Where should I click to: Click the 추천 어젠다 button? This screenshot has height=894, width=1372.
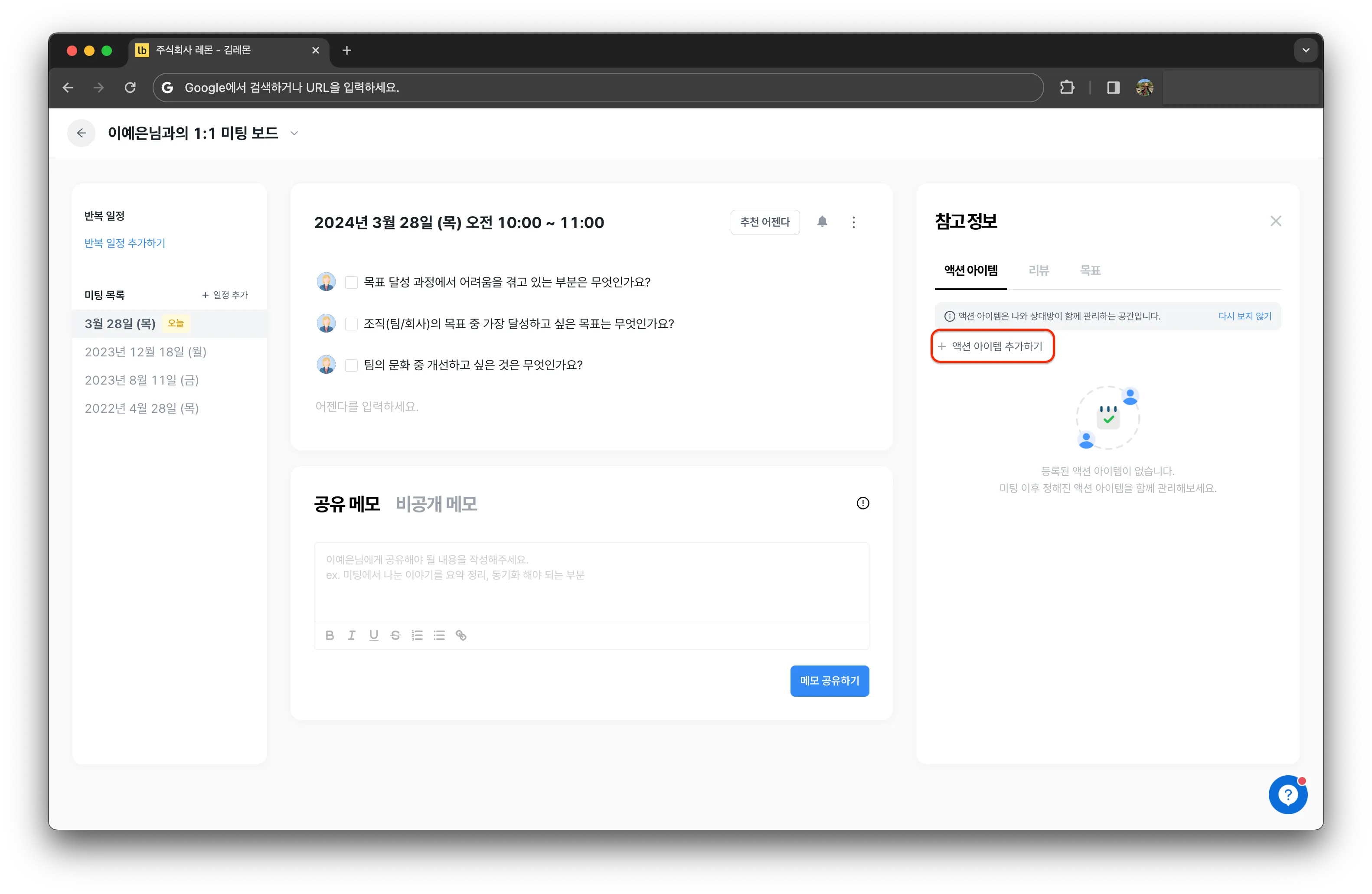(764, 222)
